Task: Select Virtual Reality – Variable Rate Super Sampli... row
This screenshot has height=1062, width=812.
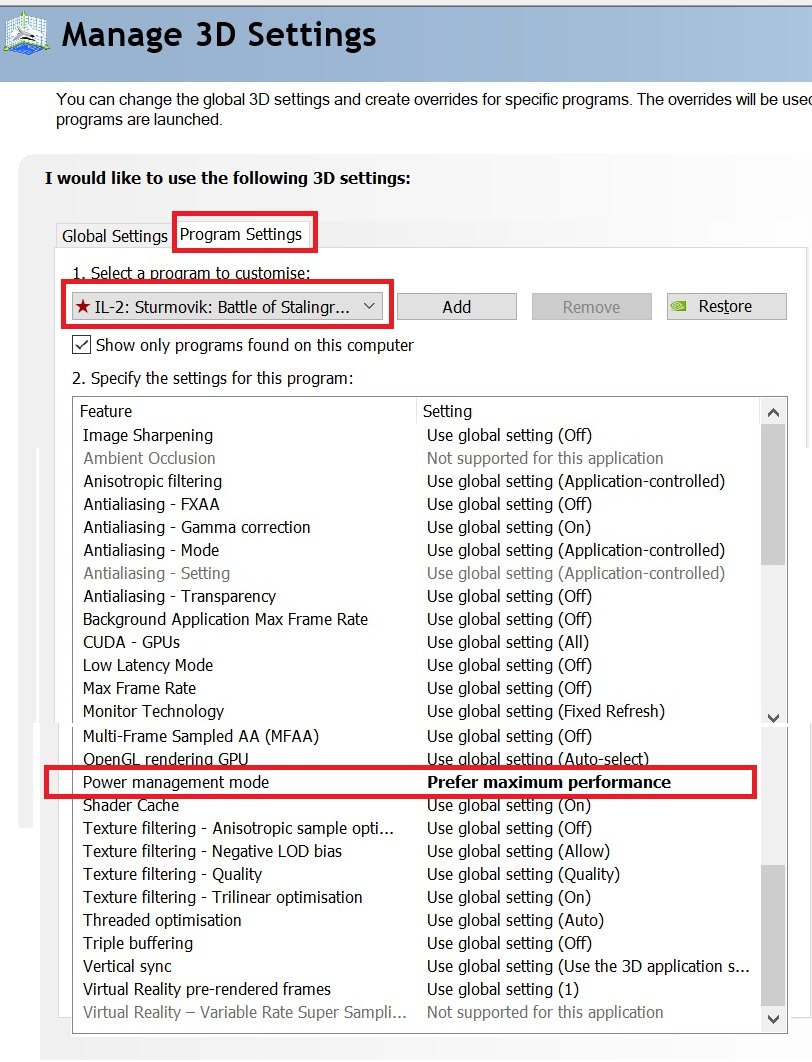Action: click(x=416, y=1013)
